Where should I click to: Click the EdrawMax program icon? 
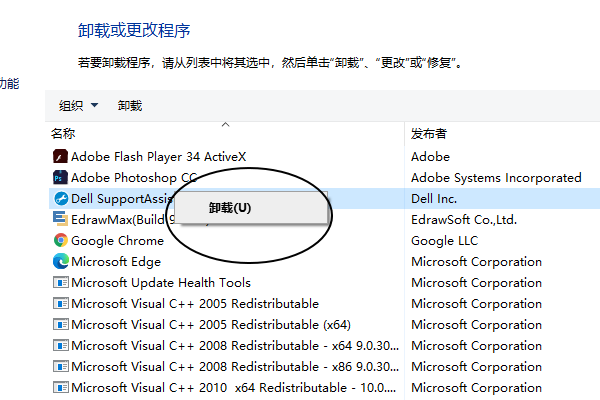tap(60, 220)
